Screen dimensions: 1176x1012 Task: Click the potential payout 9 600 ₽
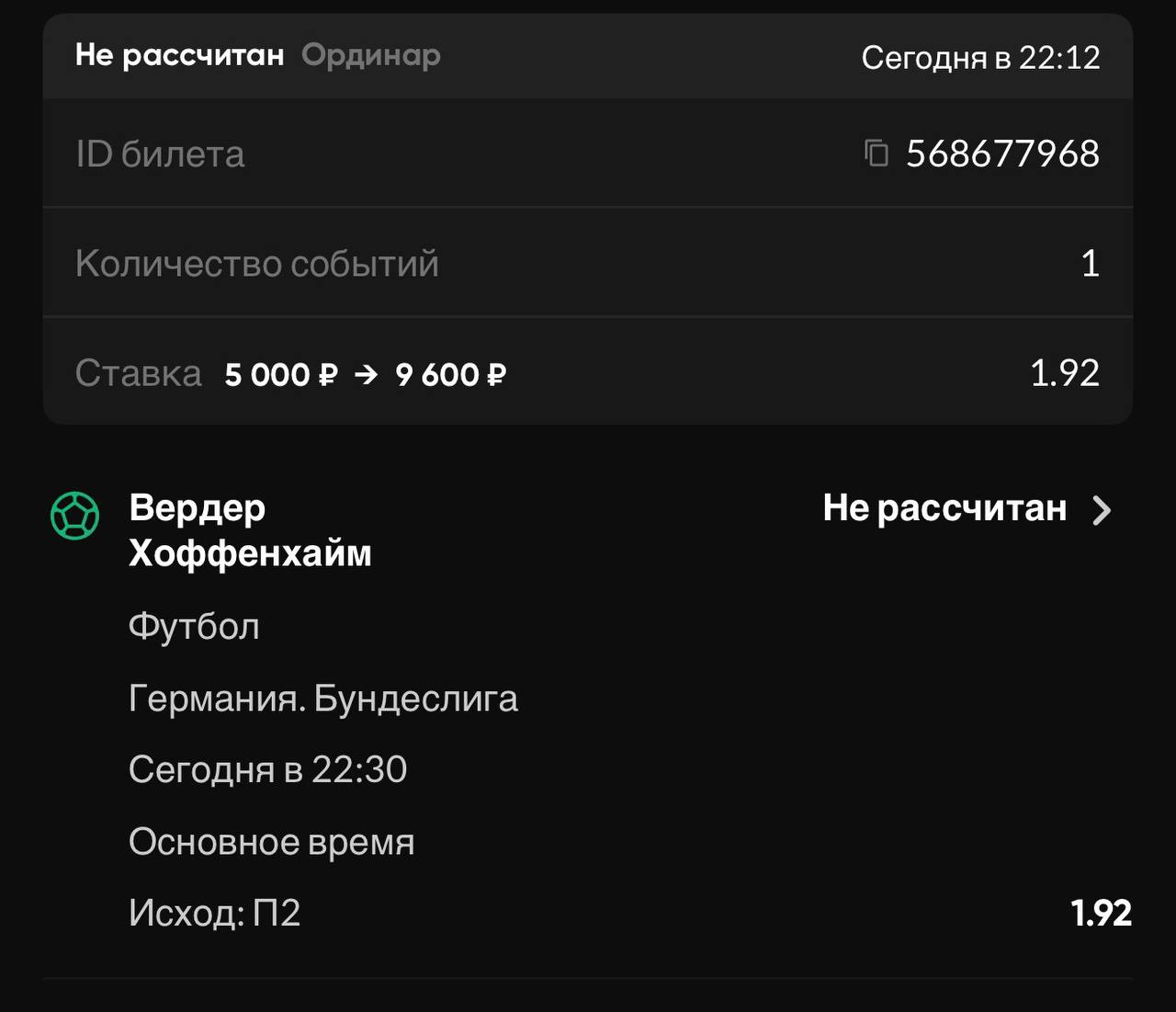click(x=451, y=374)
